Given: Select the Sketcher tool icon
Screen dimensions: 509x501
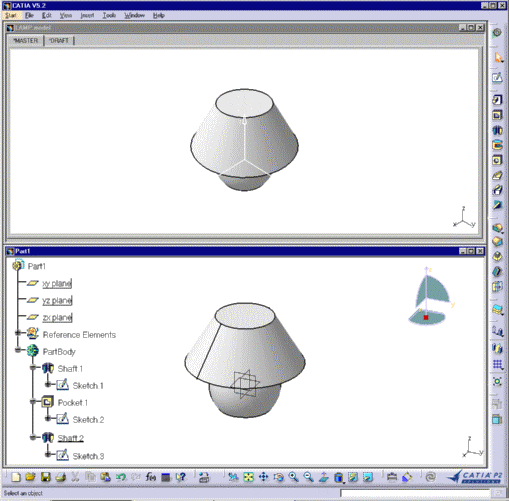Looking at the screenshot, I should [x=497, y=78].
